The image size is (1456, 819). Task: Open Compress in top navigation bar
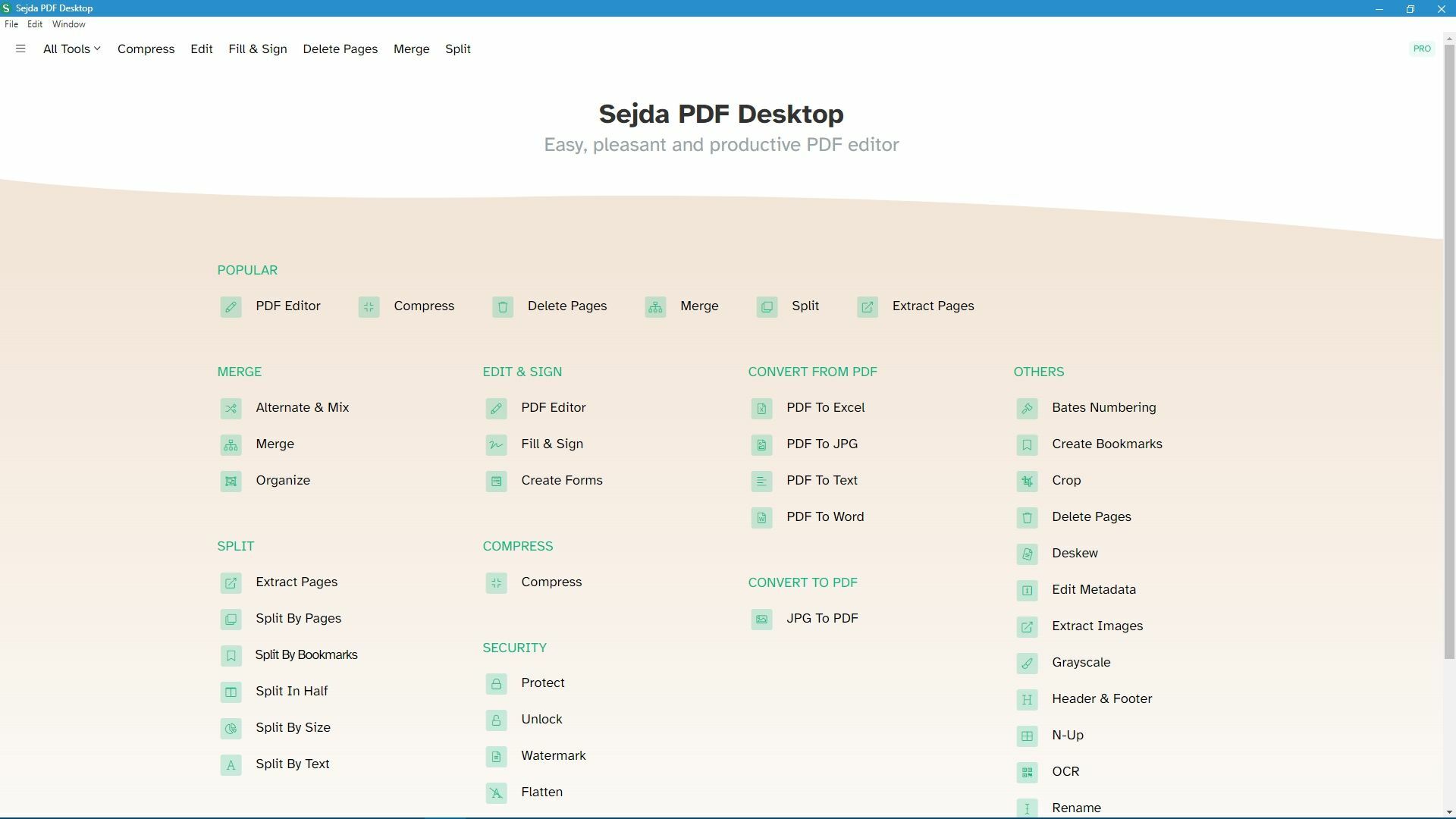pos(146,49)
